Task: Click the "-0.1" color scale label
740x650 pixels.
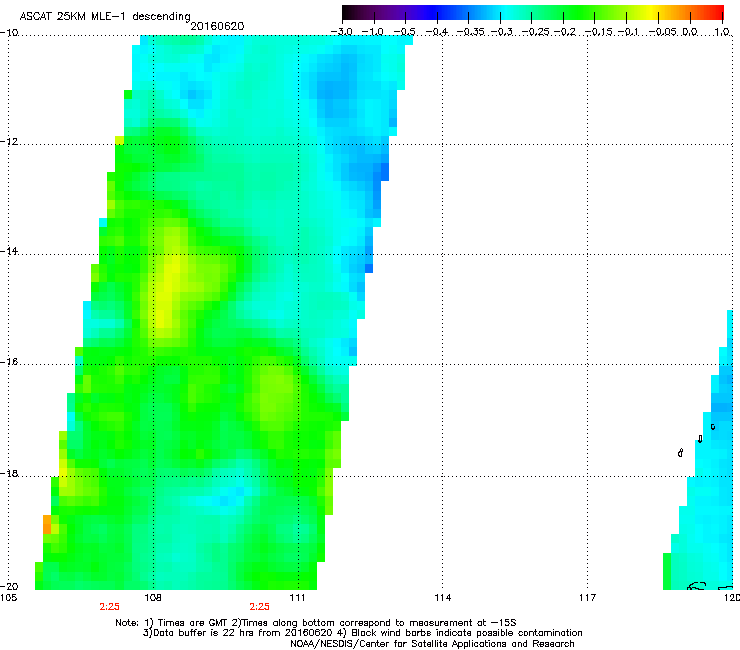Action: pyautogui.click(x=628, y=32)
